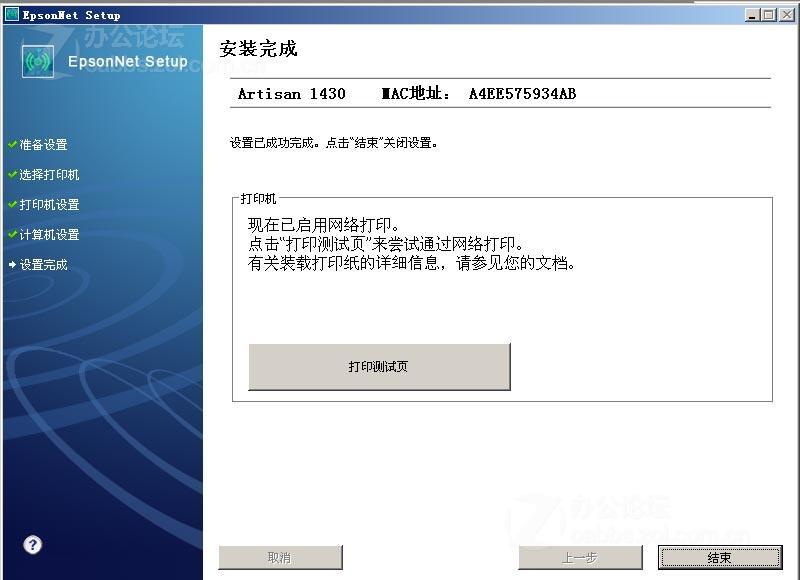Click the green checkmark beside 打印机设置

(x=13, y=205)
